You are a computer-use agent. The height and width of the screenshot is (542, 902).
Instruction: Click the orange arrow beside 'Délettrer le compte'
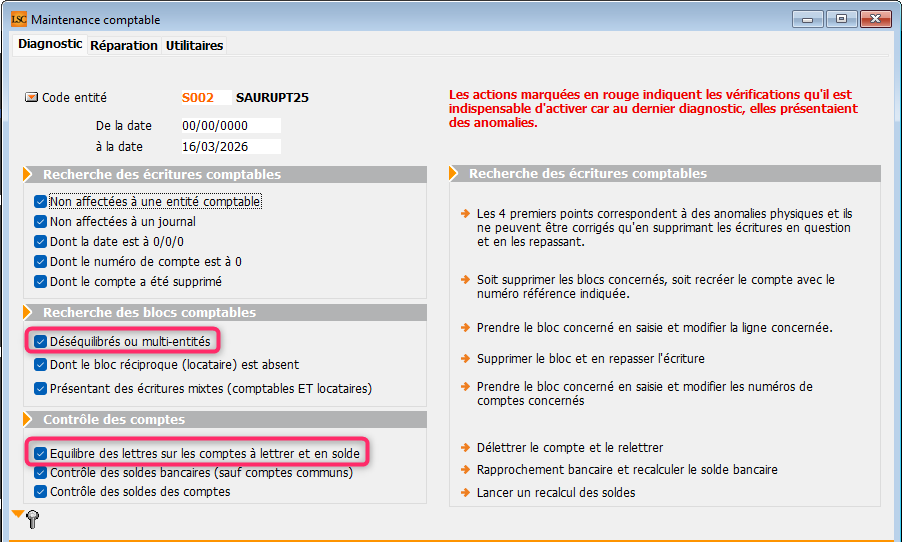(x=464, y=448)
